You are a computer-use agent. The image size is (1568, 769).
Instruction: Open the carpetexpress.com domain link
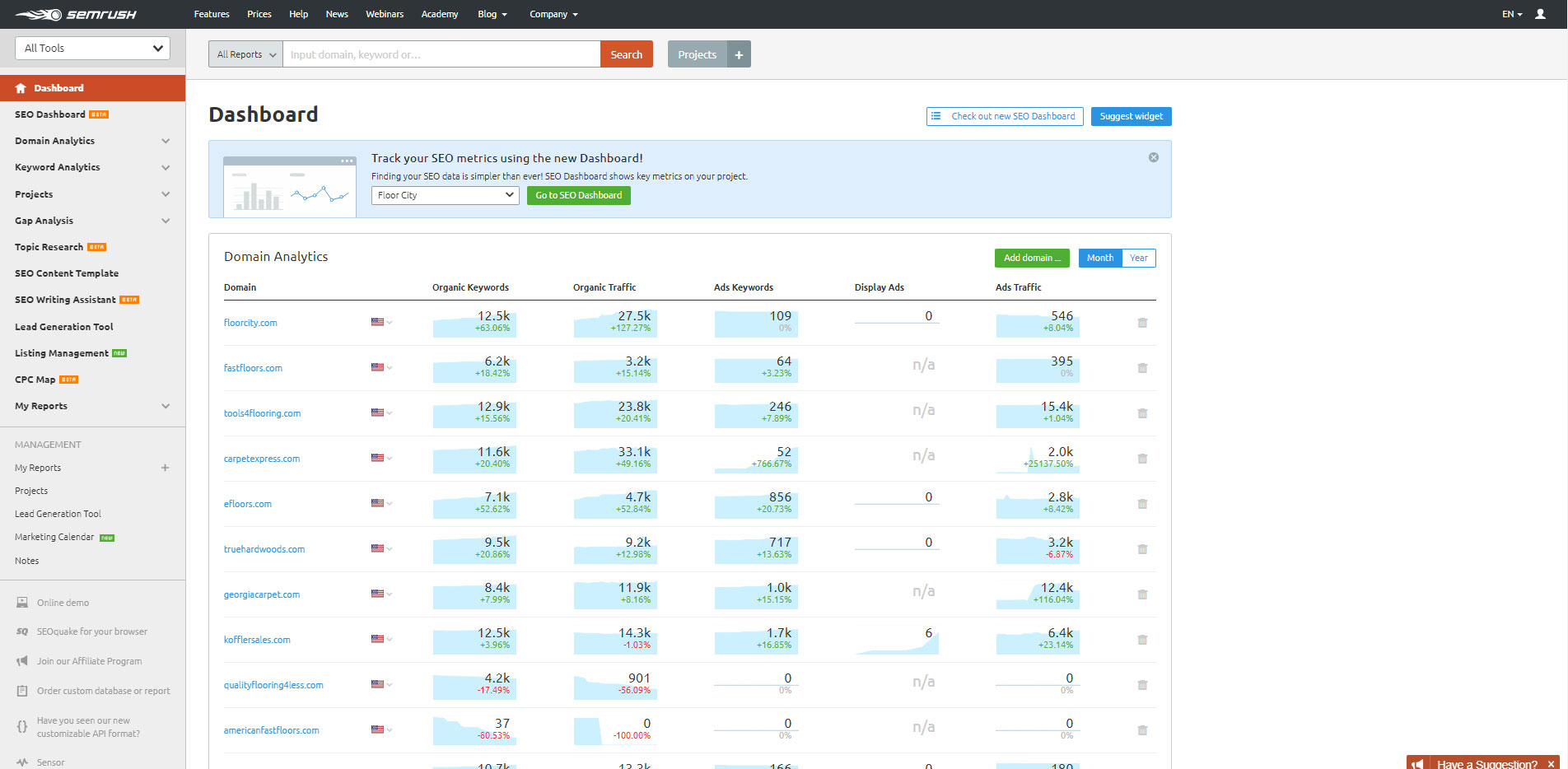[262, 459]
